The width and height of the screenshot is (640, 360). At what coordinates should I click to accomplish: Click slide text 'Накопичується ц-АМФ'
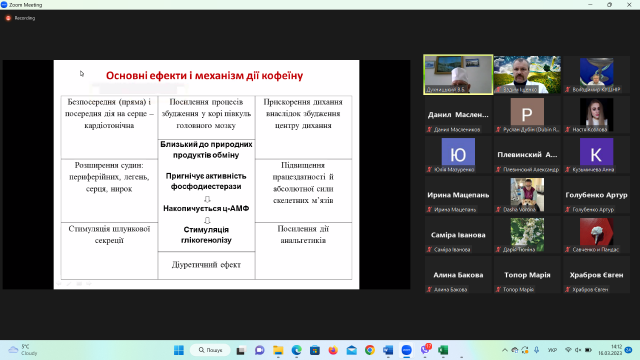pos(206,209)
